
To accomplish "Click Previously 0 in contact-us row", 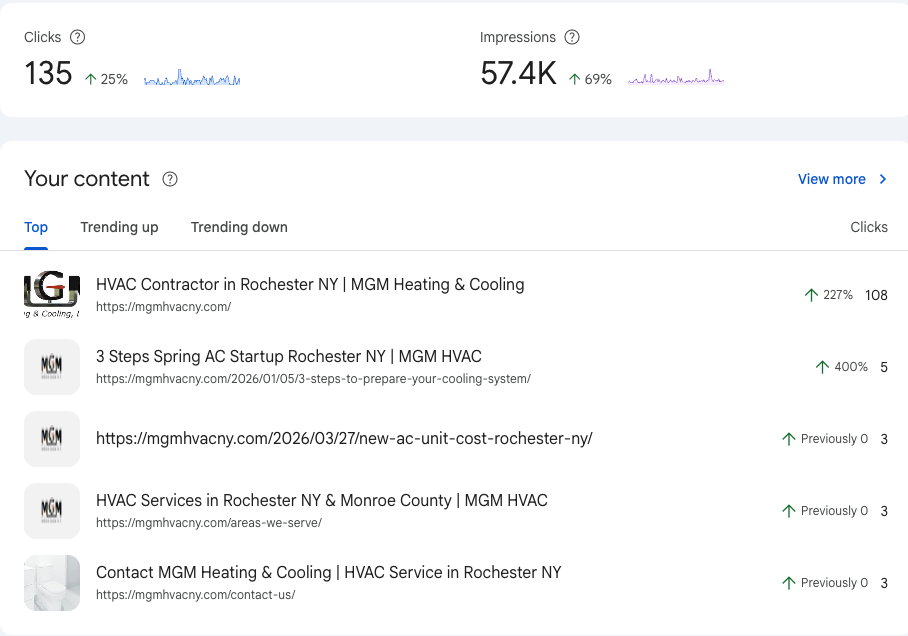I will (x=834, y=582).
